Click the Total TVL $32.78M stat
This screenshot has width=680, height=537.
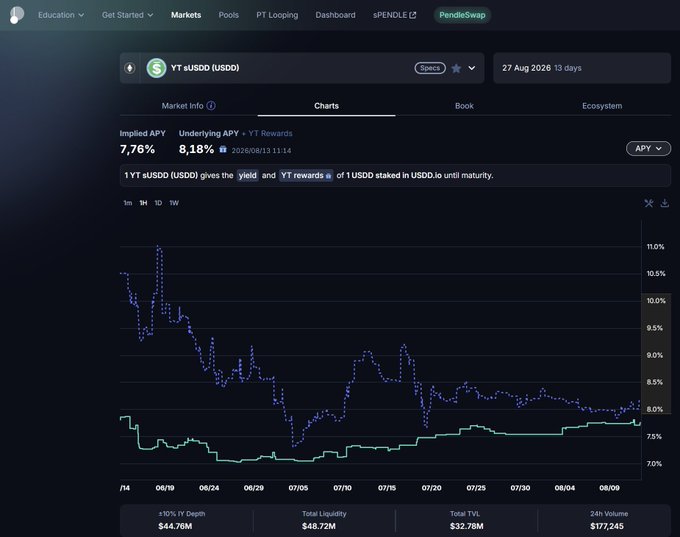(x=466, y=520)
